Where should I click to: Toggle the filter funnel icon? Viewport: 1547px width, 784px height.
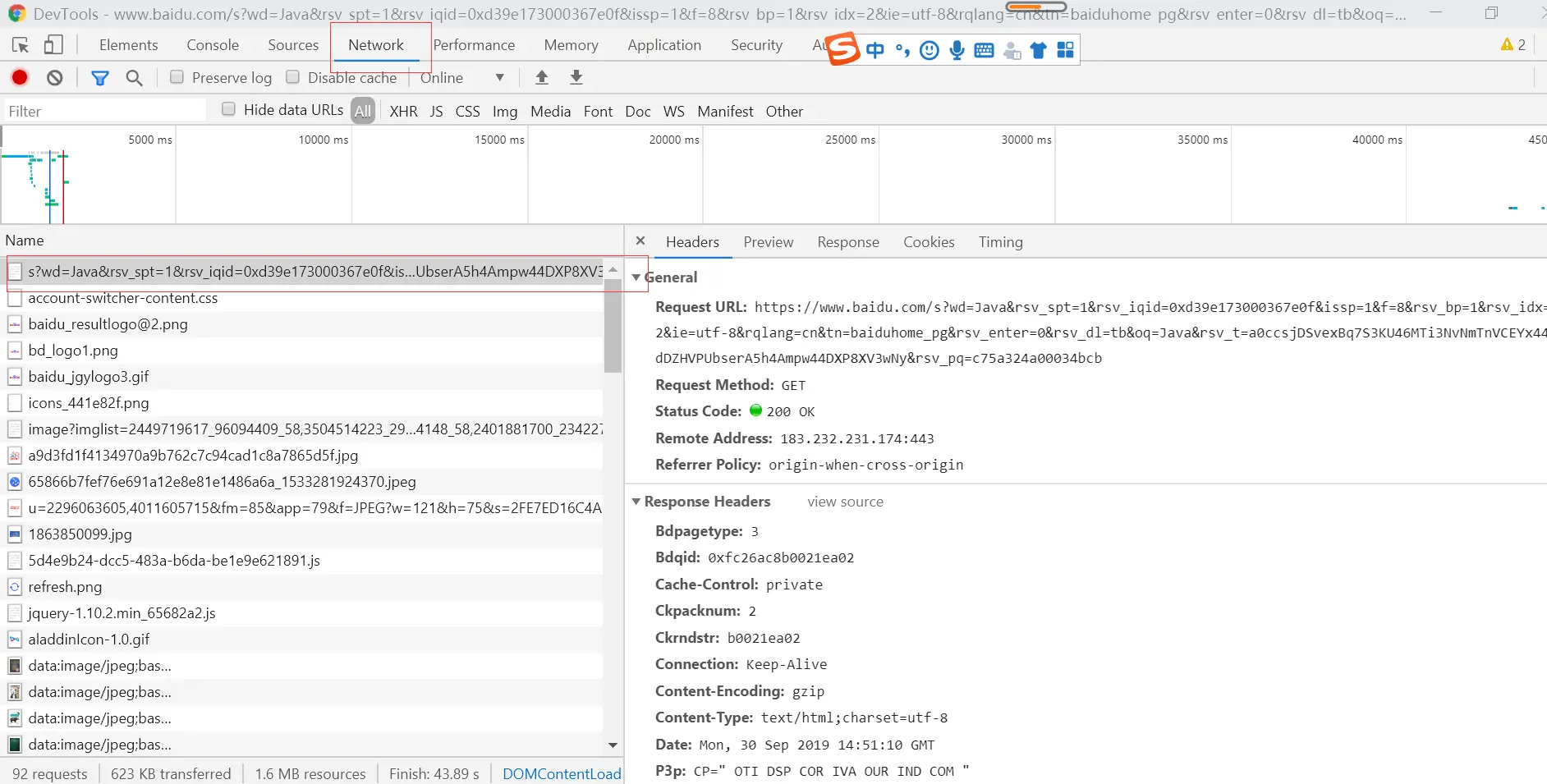99,78
